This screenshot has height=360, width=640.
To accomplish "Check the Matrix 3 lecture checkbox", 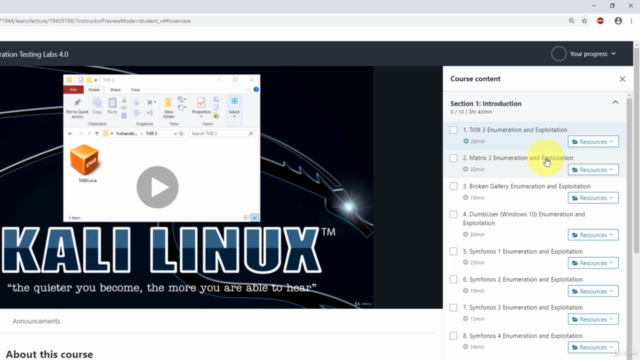I will [x=453, y=158].
